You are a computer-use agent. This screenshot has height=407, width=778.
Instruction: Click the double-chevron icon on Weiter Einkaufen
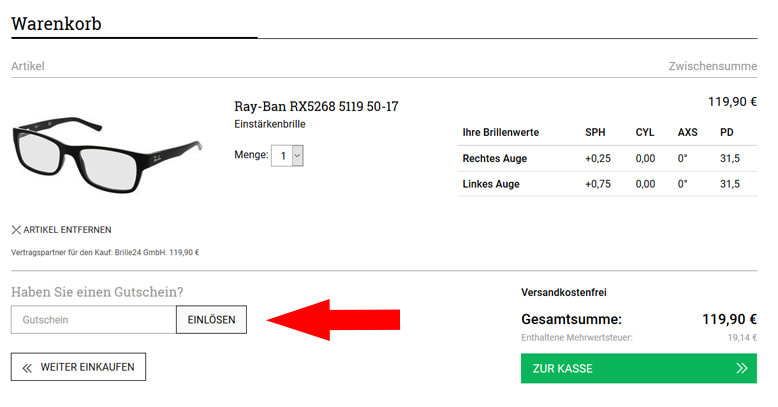(x=27, y=368)
